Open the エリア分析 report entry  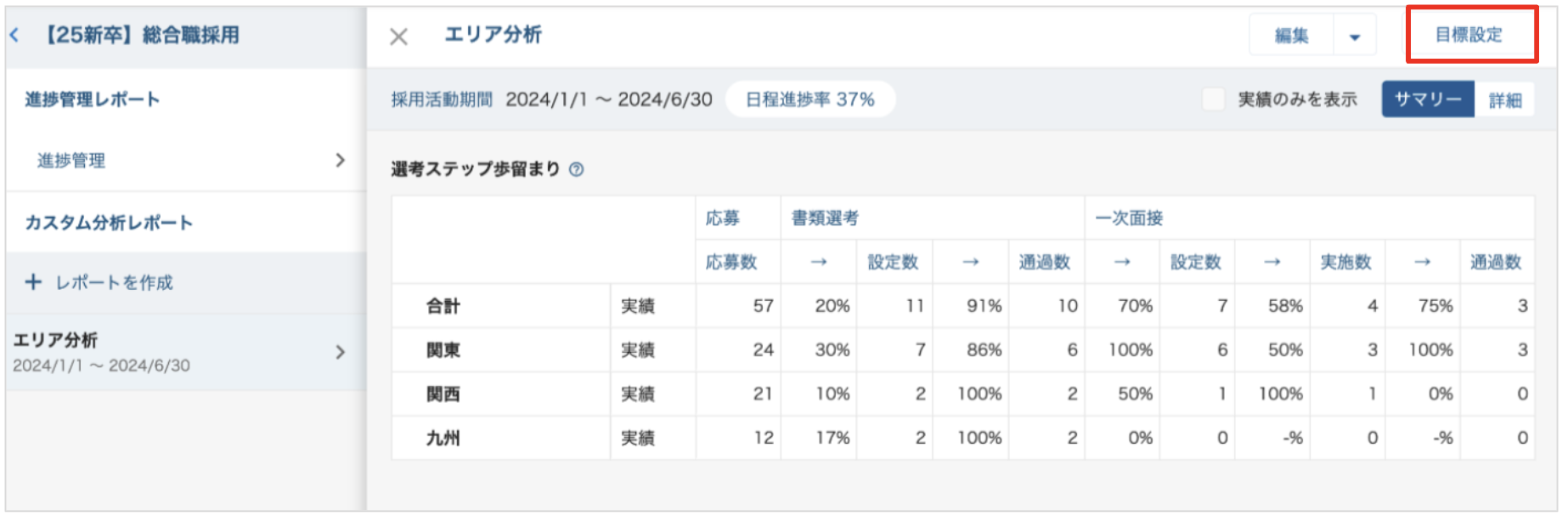tap(102, 352)
